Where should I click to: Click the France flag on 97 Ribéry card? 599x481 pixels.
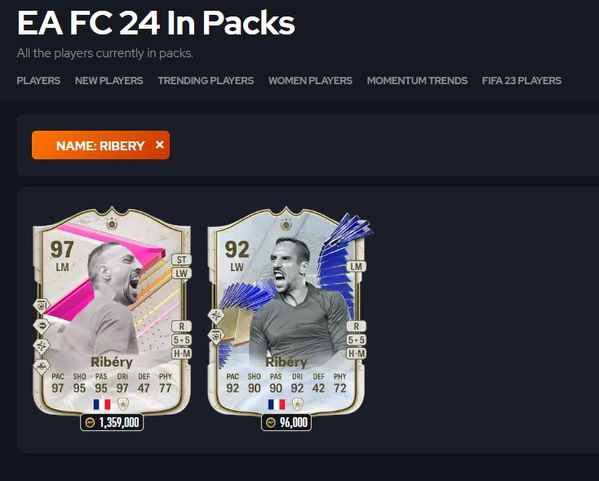coord(102,404)
